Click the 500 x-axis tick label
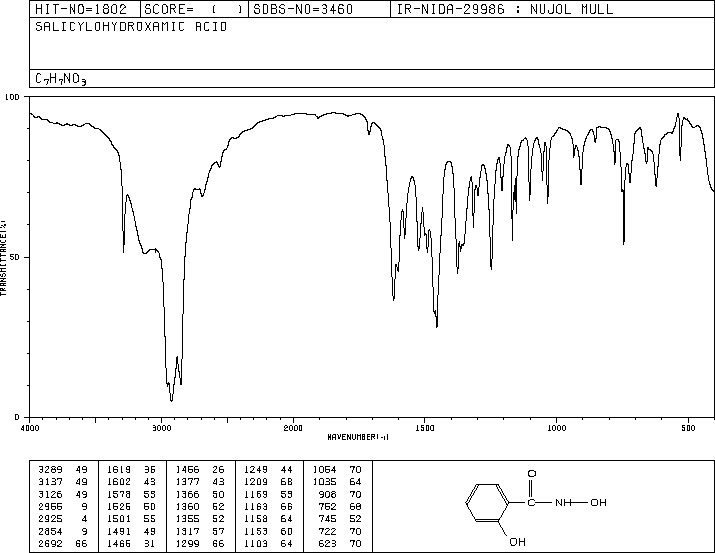 tap(688, 428)
